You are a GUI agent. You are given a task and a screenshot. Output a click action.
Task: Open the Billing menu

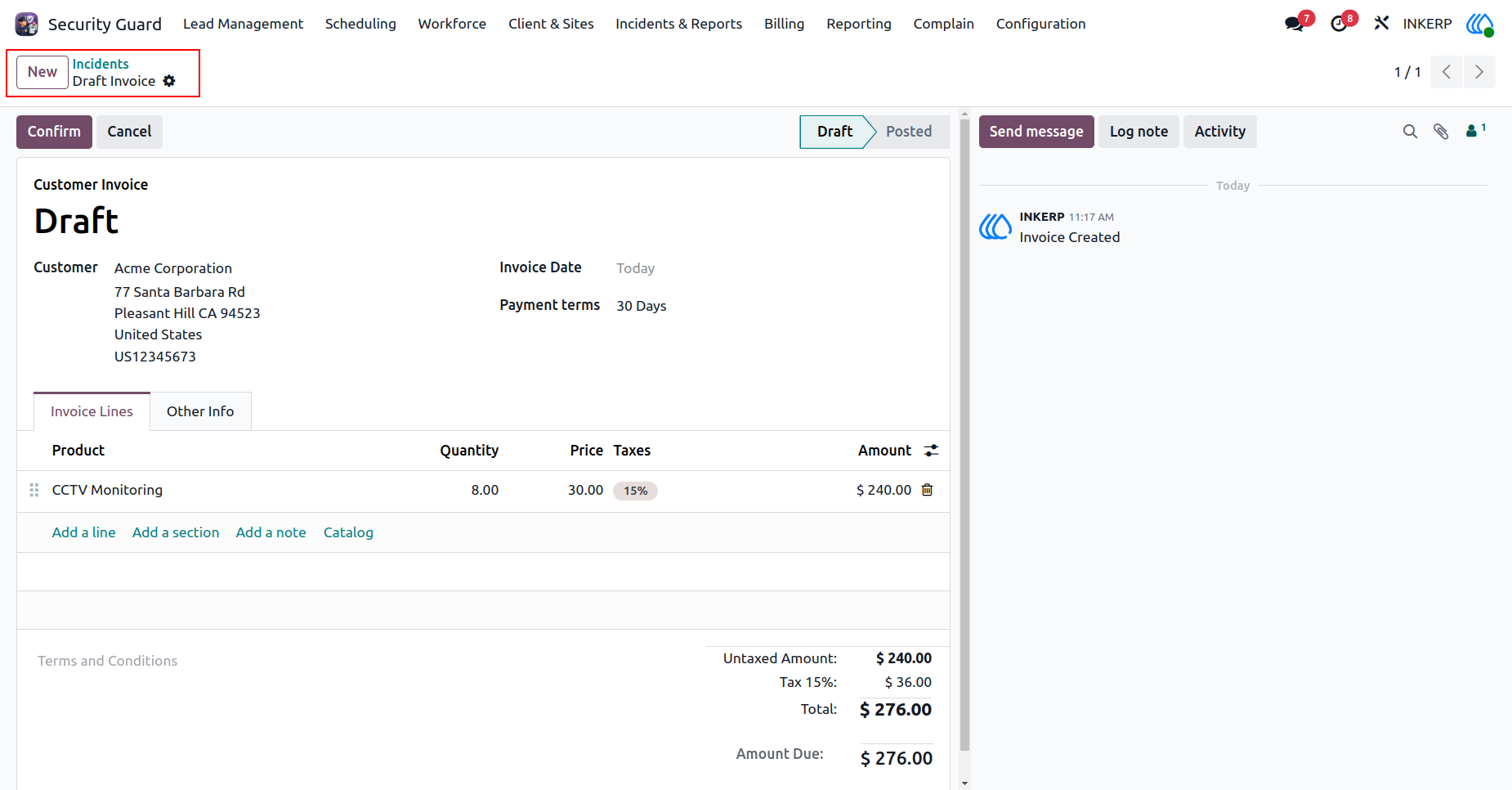(x=784, y=24)
